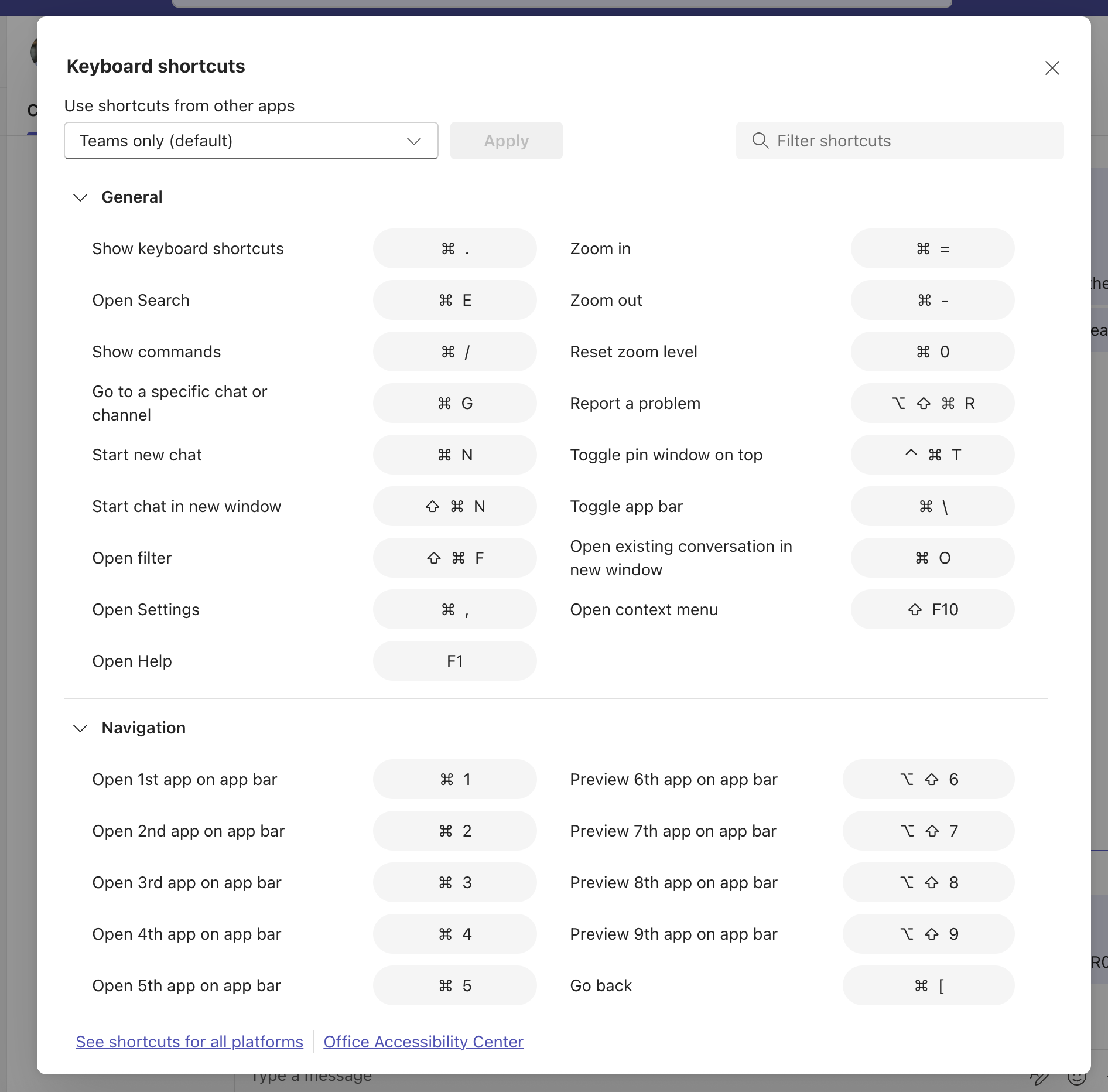Open the 'Teams only (default)' dropdown
Image resolution: width=1108 pixels, height=1092 pixels.
tap(251, 141)
